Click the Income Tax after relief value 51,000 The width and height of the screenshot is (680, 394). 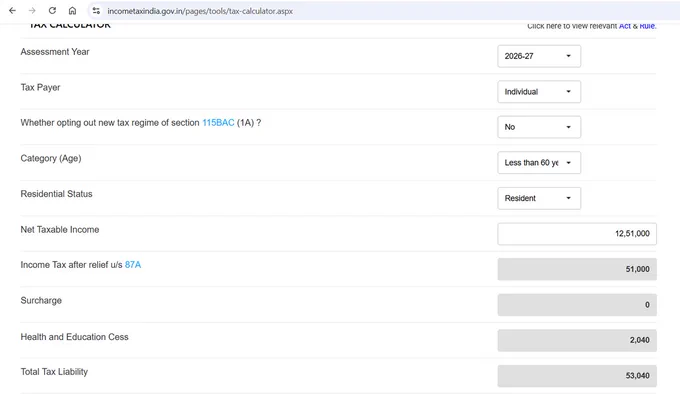tap(577, 269)
